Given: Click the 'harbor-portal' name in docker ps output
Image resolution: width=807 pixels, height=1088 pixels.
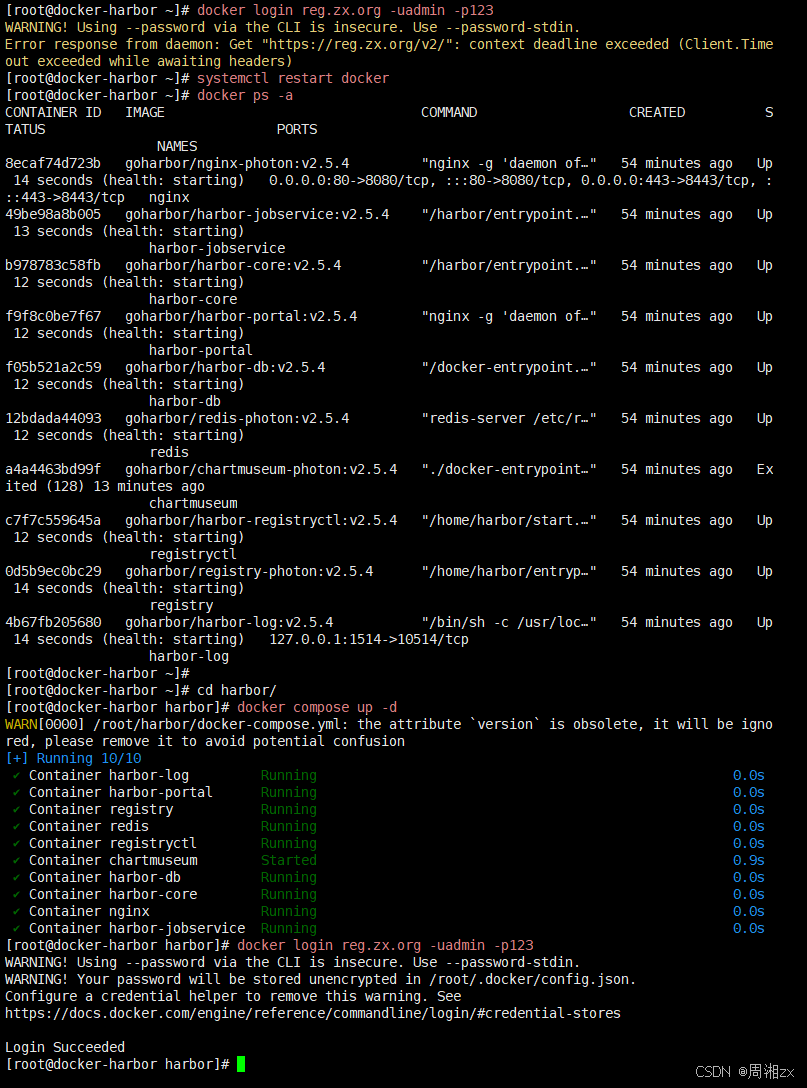Looking at the screenshot, I should coord(201,350).
